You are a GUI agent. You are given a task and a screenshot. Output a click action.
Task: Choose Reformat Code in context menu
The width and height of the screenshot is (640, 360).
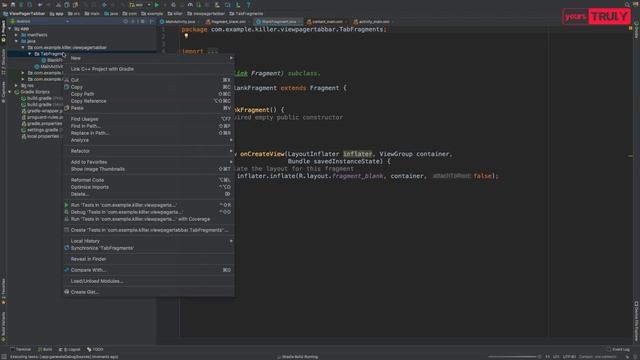click(x=149, y=180)
